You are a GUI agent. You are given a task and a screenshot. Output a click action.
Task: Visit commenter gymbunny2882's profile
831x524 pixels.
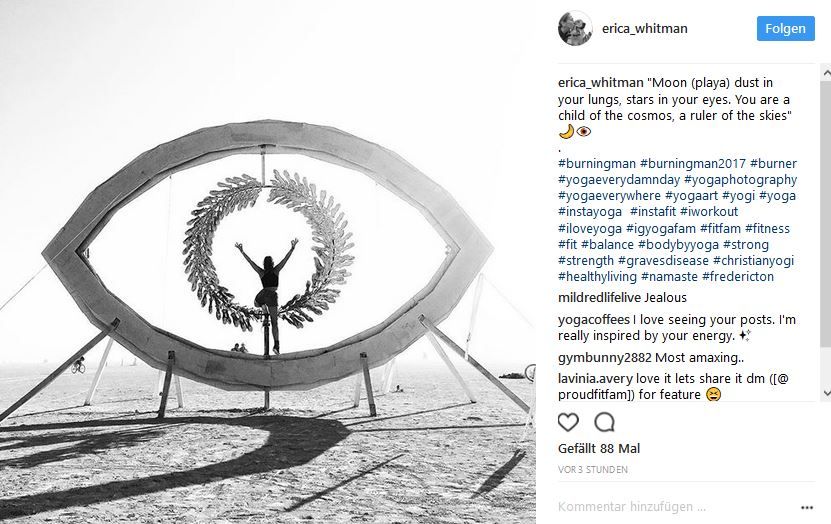pos(604,358)
